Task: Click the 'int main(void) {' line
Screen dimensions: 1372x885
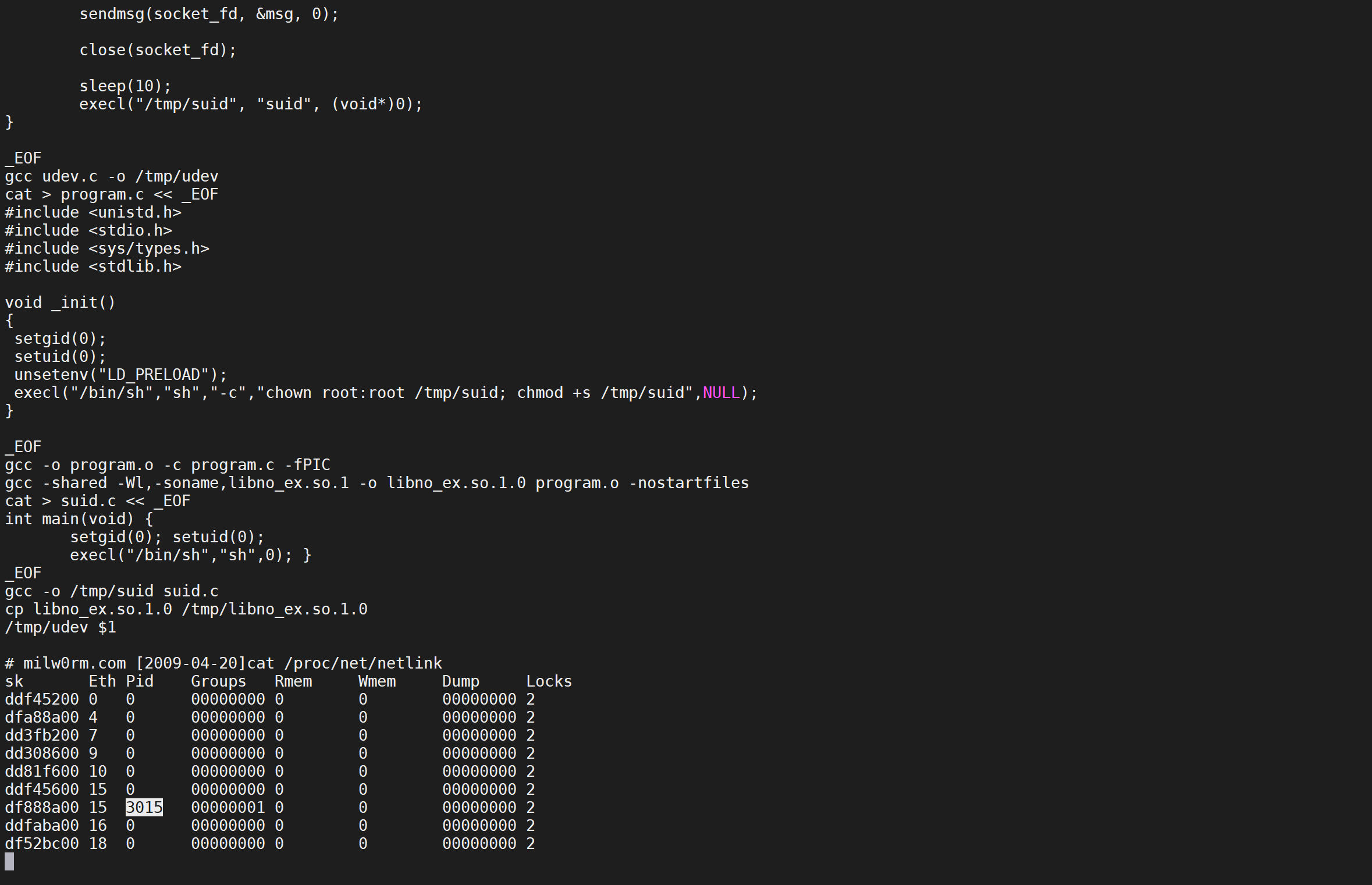Action: [79, 519]
